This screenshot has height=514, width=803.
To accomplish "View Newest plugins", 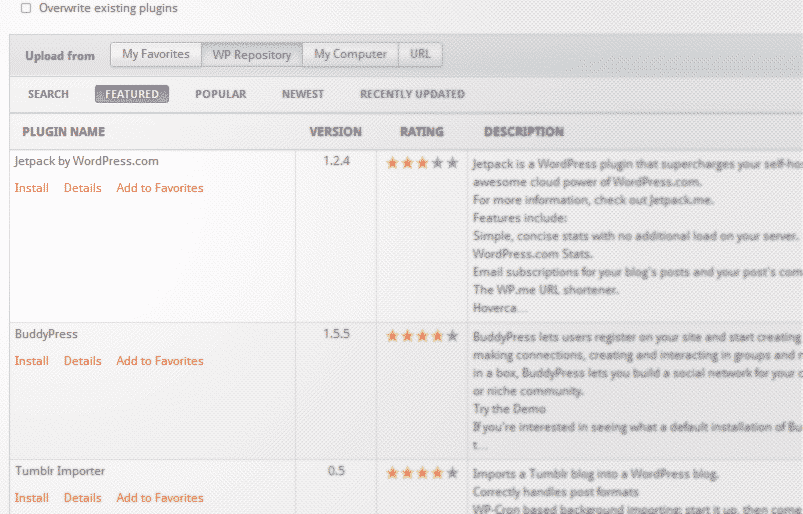I will [302, 94].
